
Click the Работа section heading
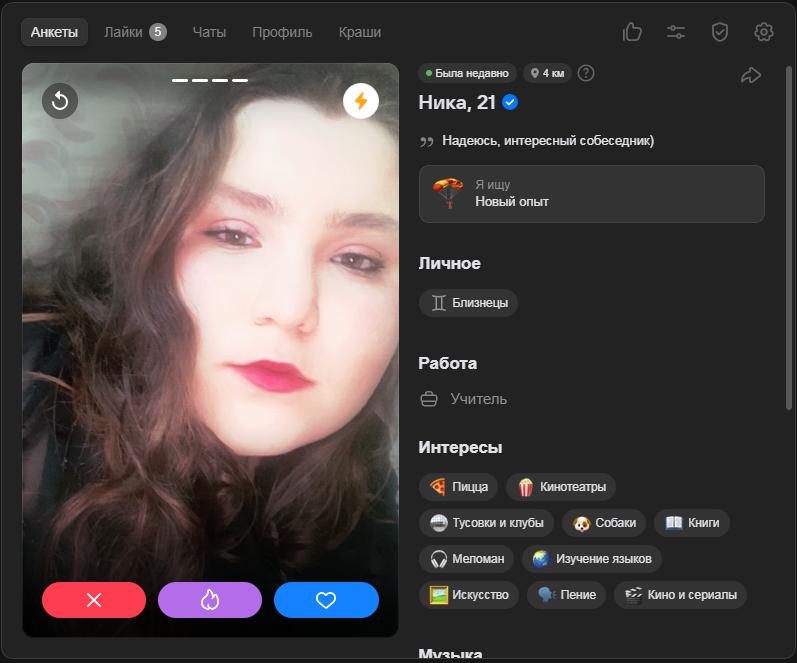click(447, 364)
